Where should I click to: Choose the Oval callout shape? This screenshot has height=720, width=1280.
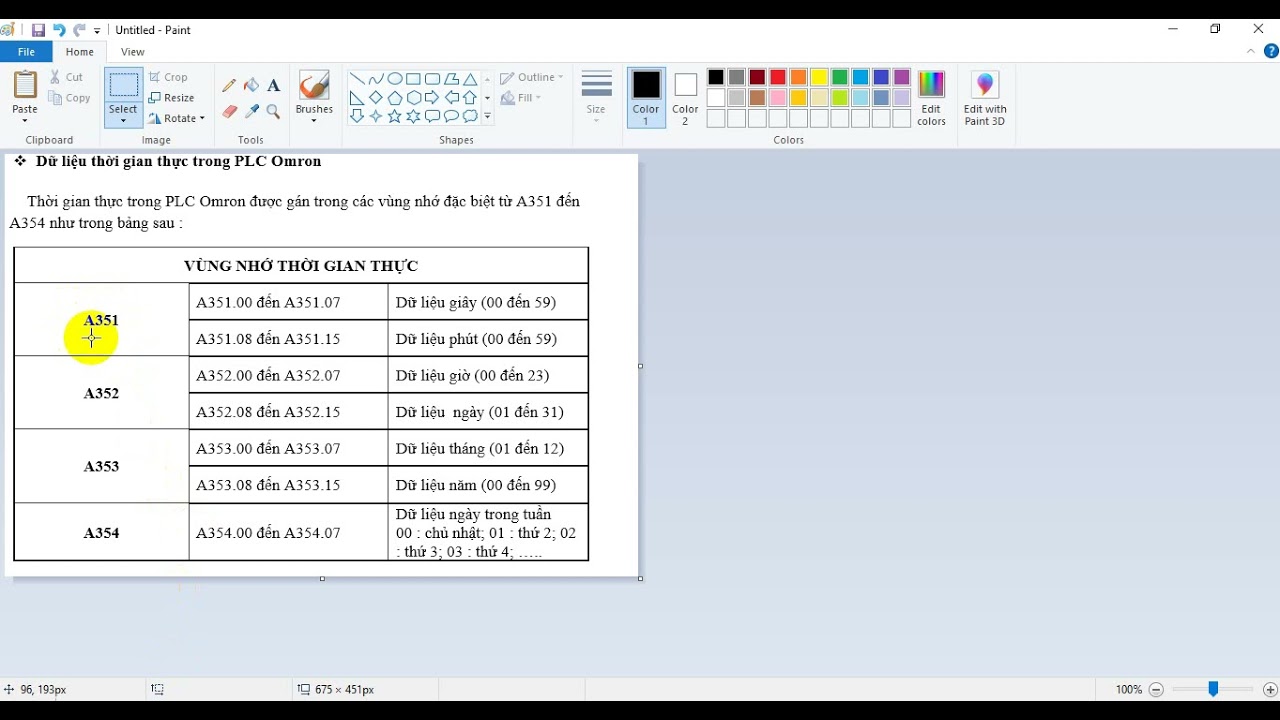coord(451,116)
